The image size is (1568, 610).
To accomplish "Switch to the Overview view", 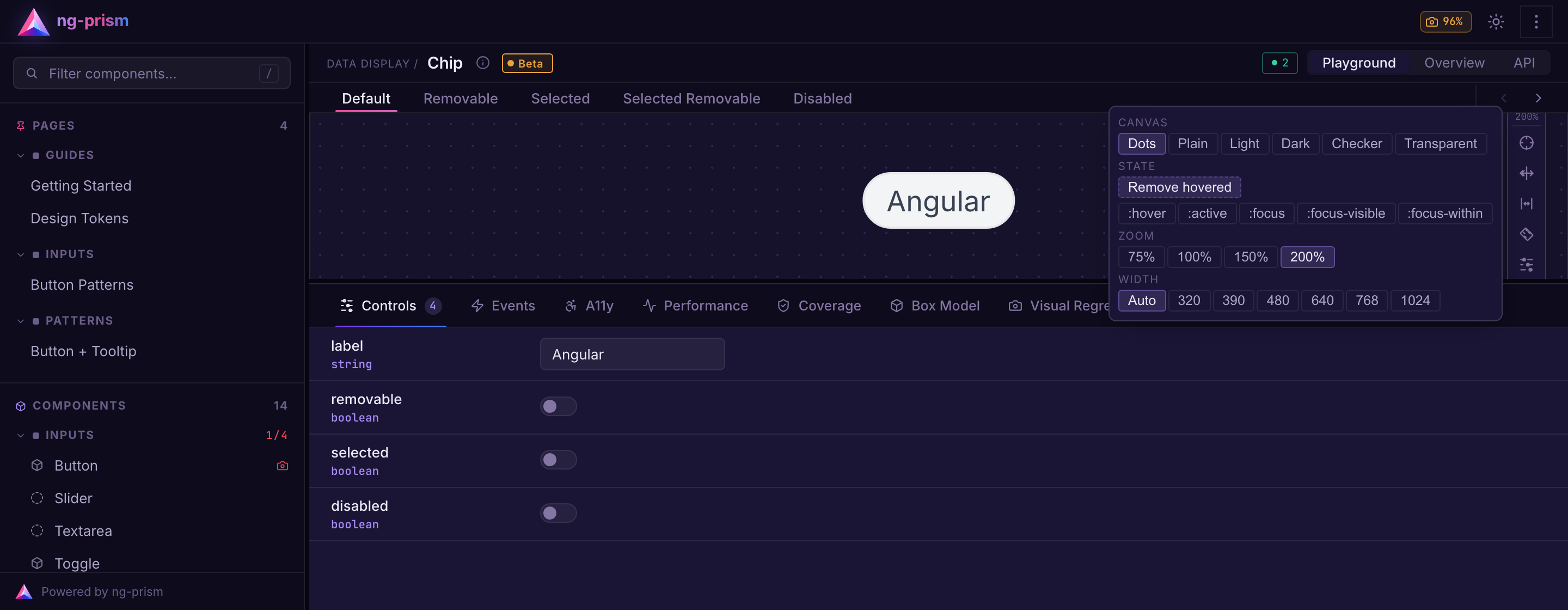I will pos(1454,63).
